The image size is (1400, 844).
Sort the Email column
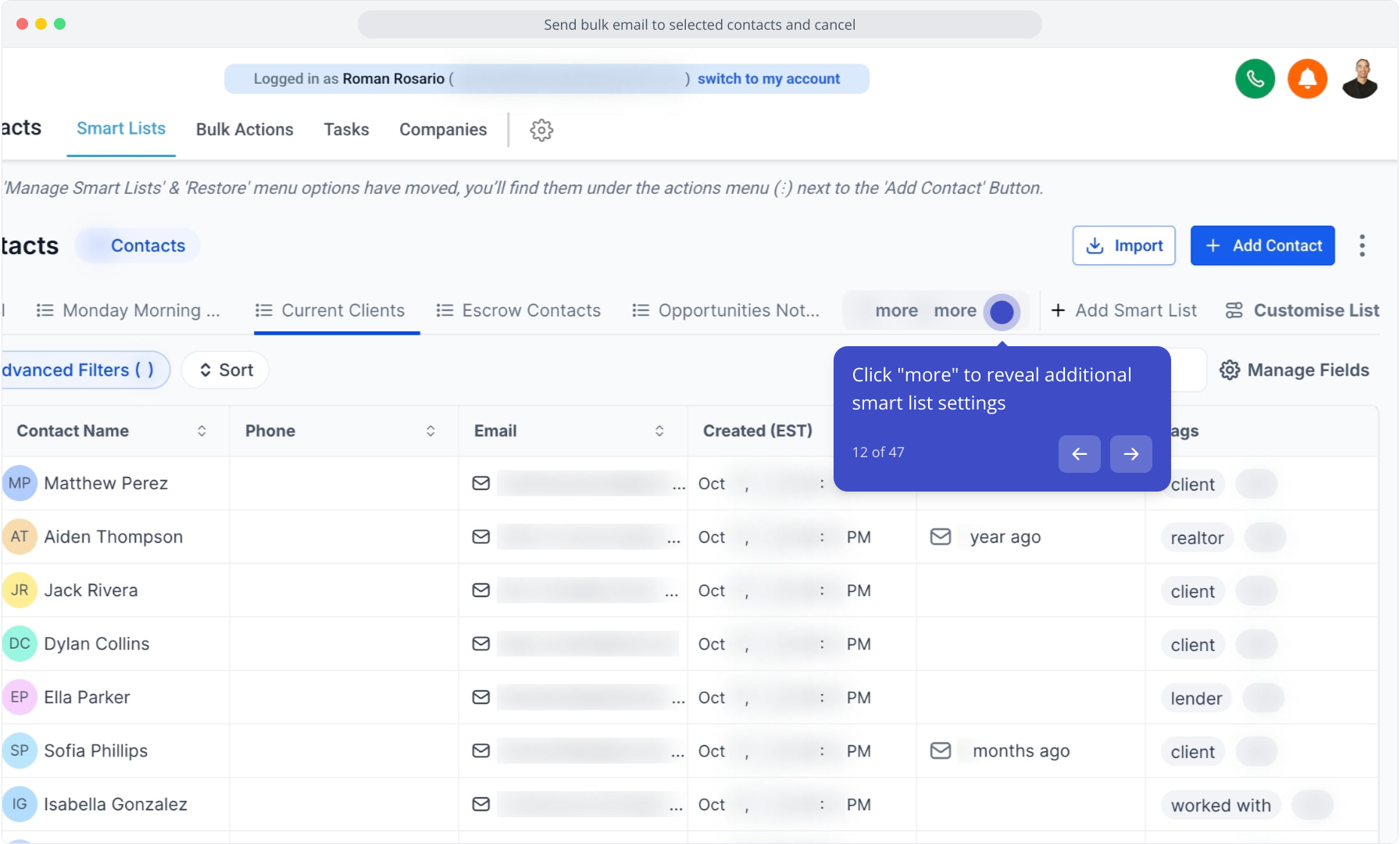pos(659,431)
